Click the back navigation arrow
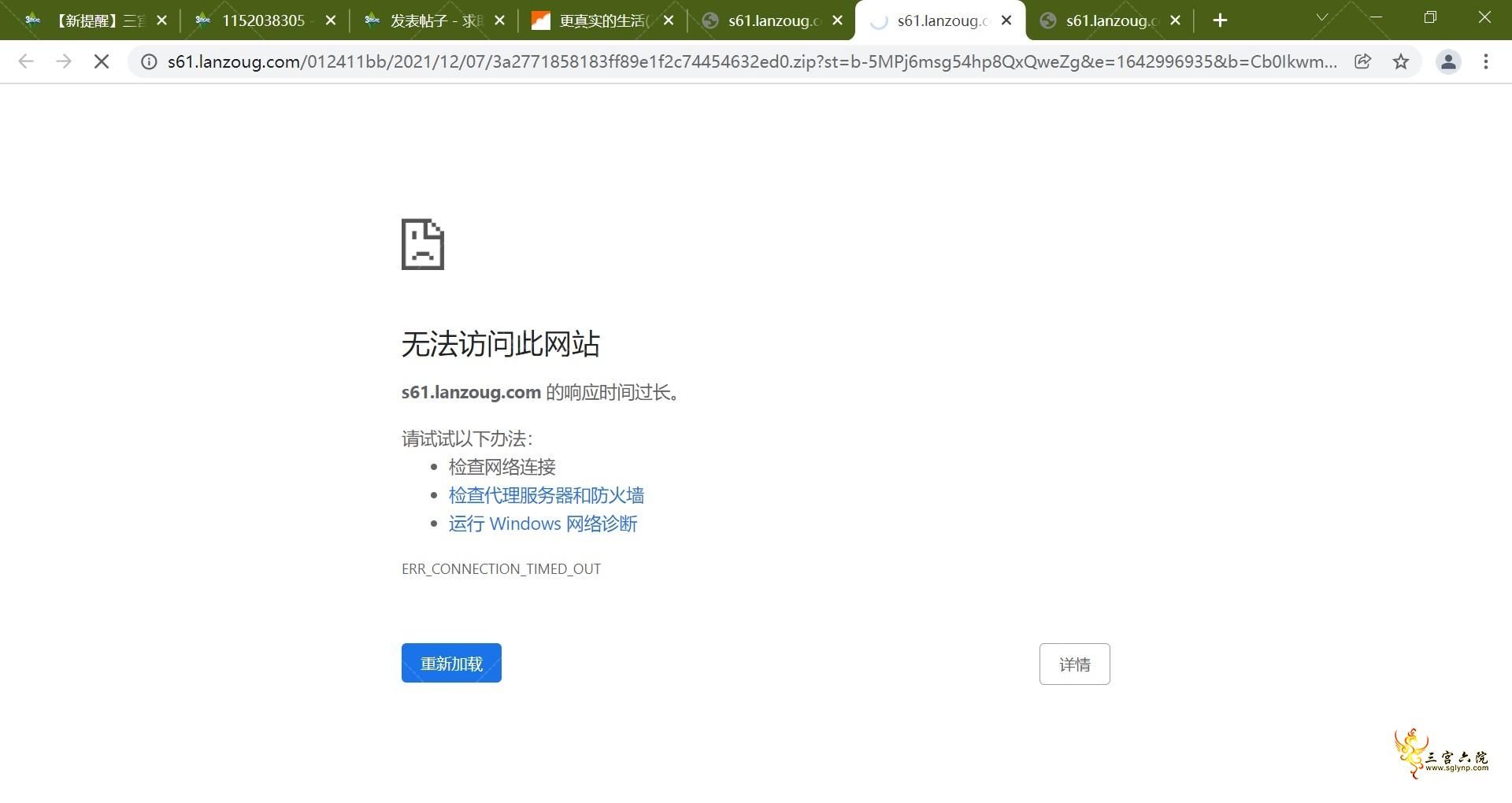Viewport: 1512px width, 803px height. coord(26,61)
